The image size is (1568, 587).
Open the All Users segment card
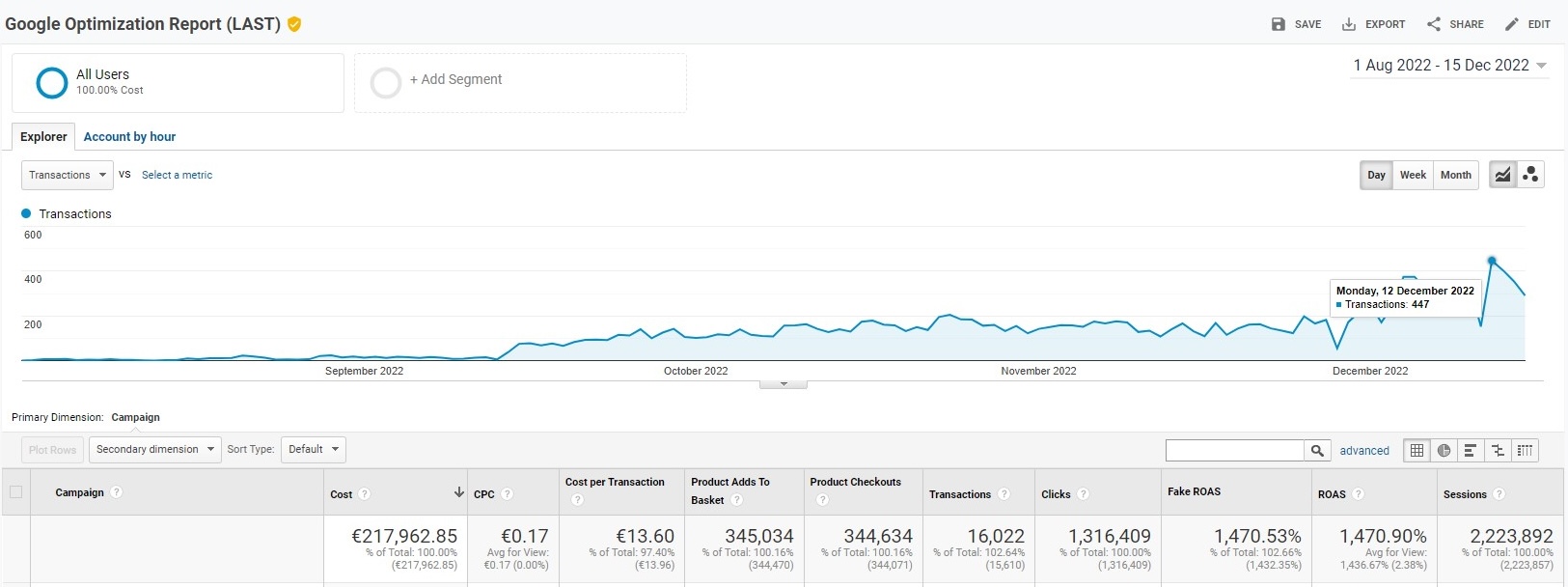click(178, 83)
